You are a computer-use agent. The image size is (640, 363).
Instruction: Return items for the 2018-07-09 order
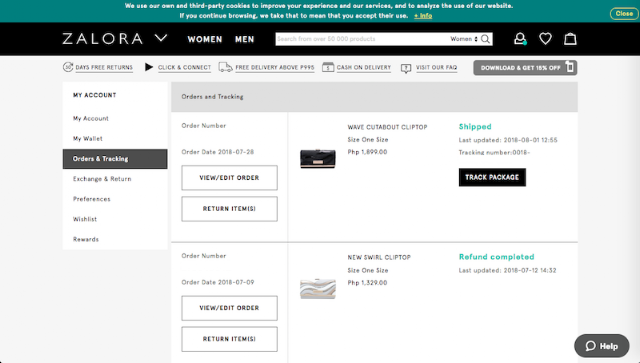229,339
